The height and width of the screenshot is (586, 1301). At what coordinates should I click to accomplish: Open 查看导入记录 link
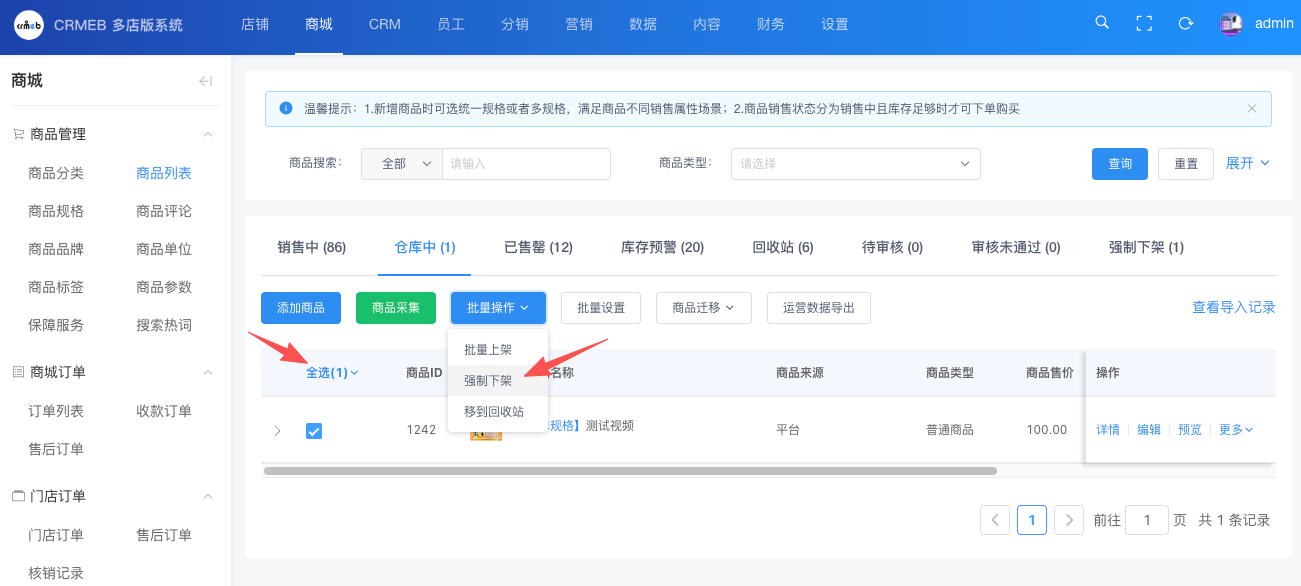coord(1233,308)
